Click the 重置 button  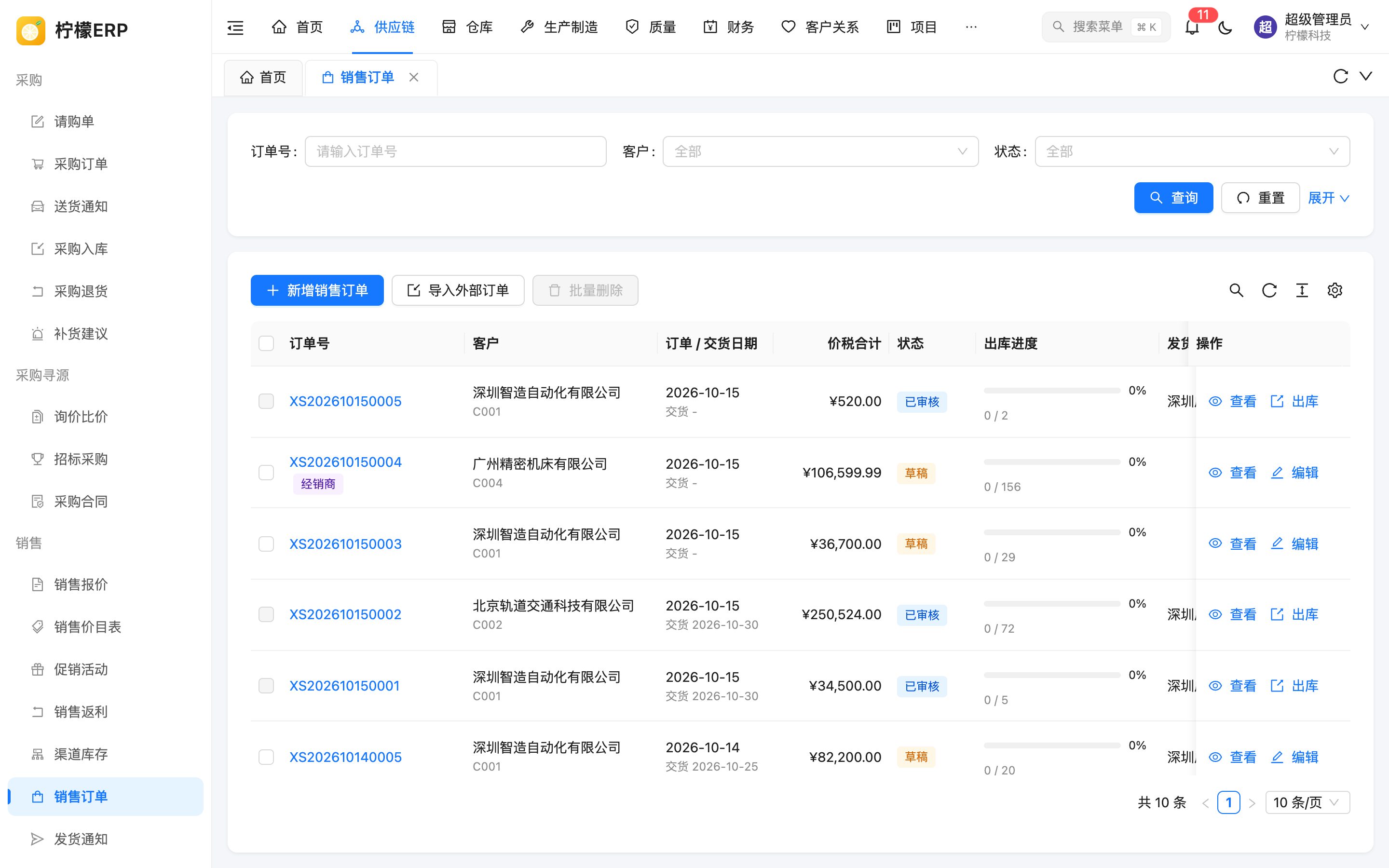[x=1260, y=198]
